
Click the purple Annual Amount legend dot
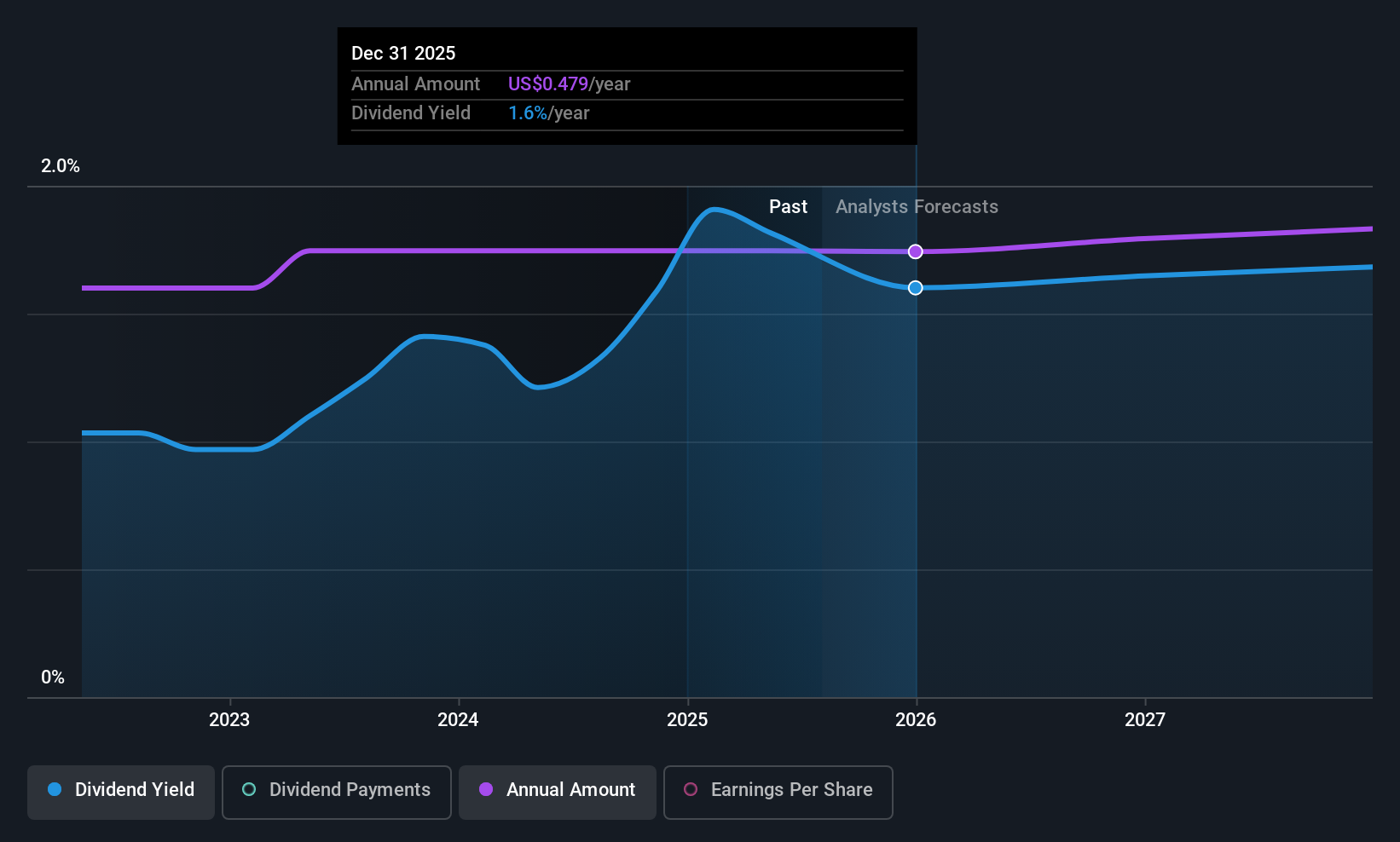tap(486, 789)
